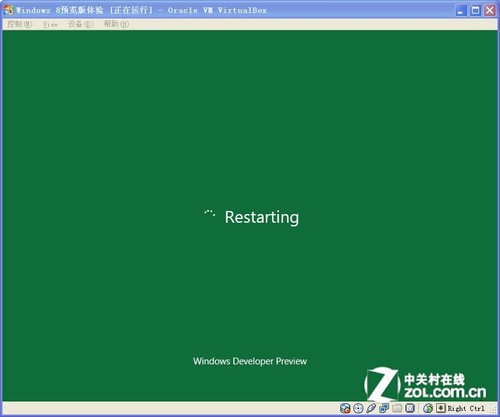Click the Restarting text in guest screen
Viewport: 500px width, 417px height.
[x=262, y=218]
